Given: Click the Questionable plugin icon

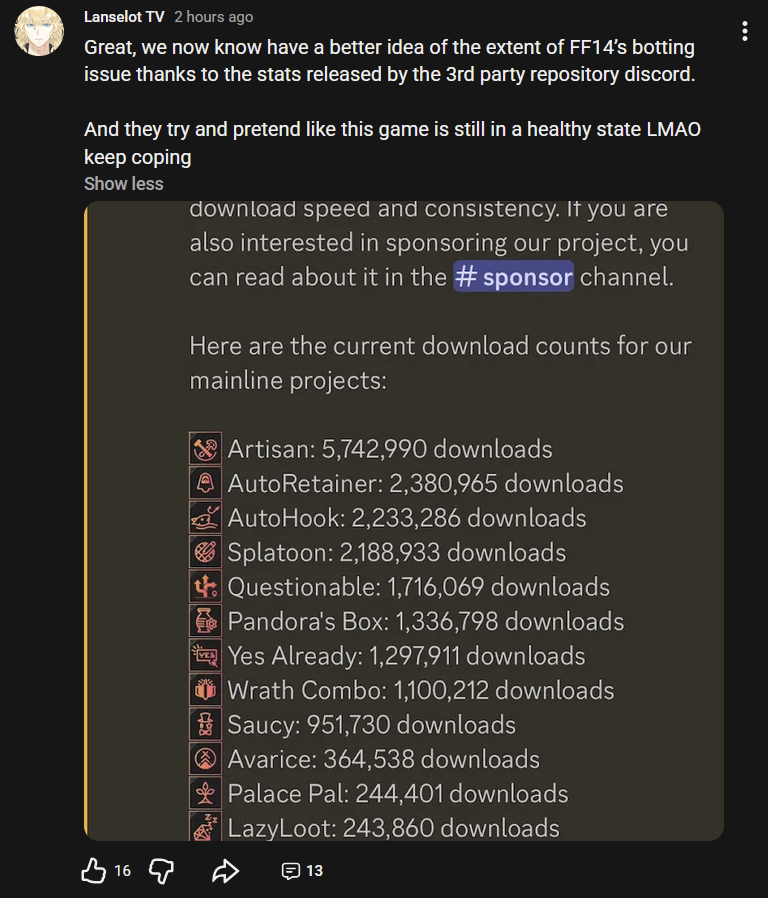Looking at the screenshot, I should point(205,586).
